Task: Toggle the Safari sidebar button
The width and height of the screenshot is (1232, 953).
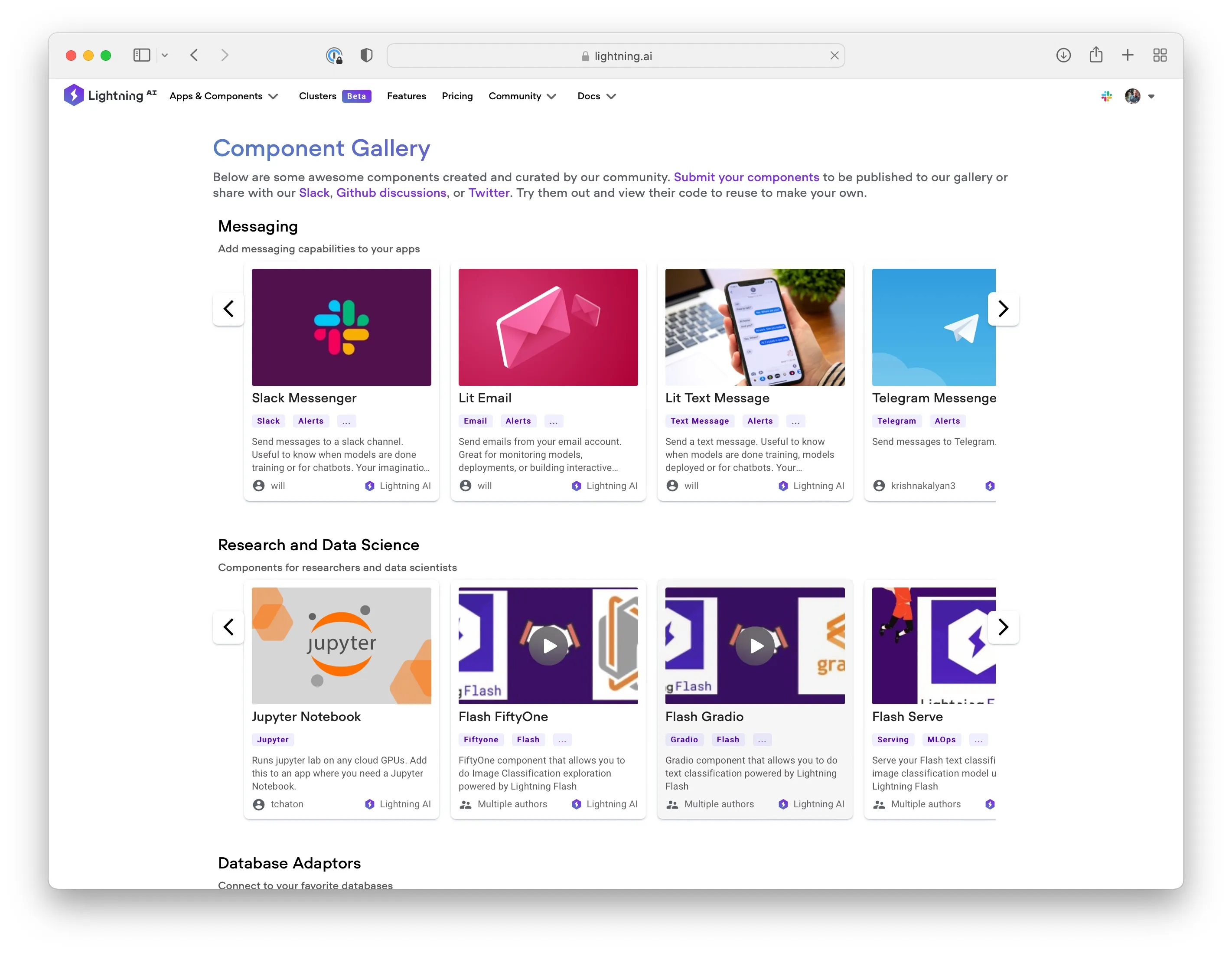Action: [142, 55]
